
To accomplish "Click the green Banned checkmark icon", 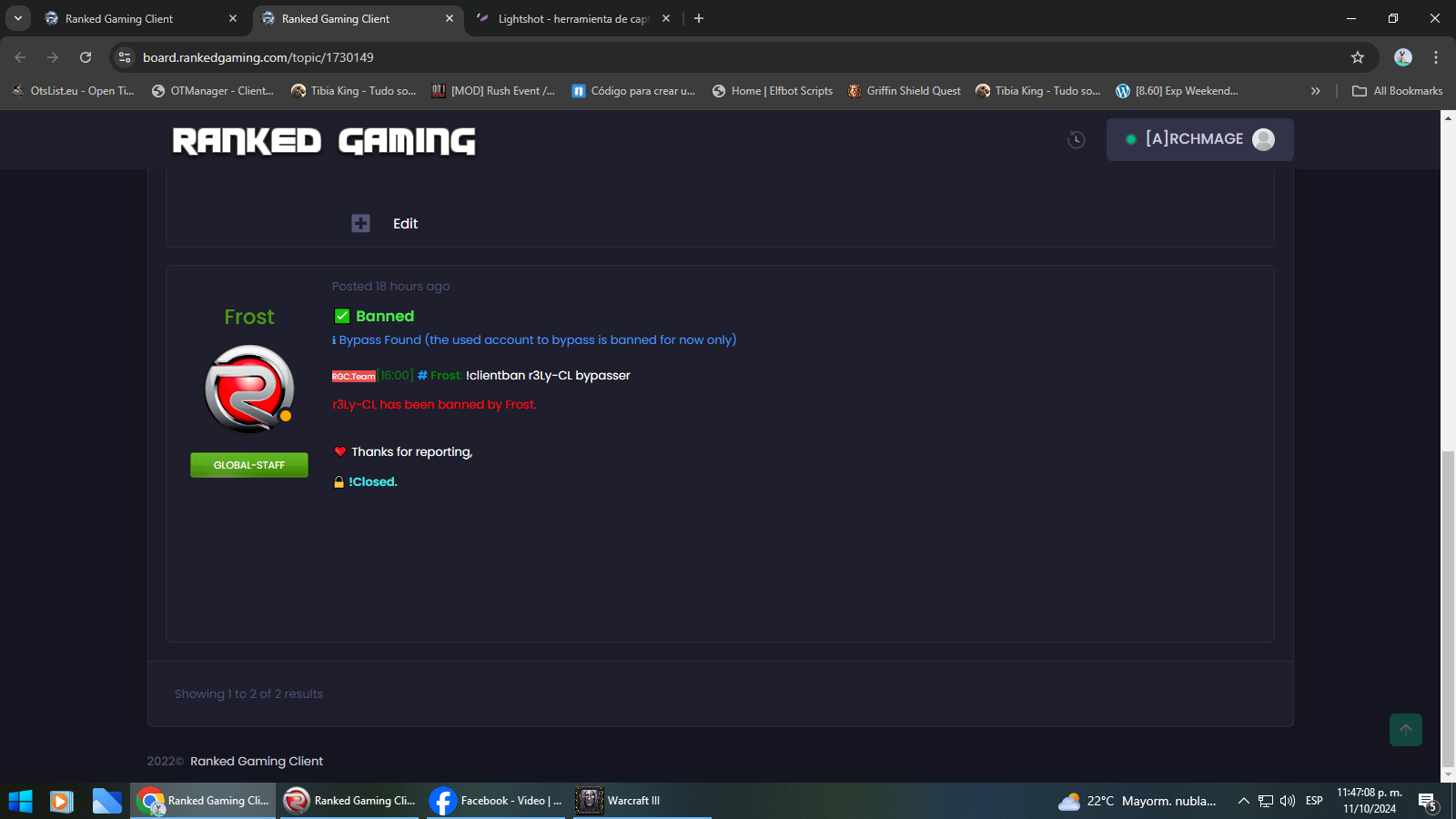I will pyautogui.click(x=342, y=316).
